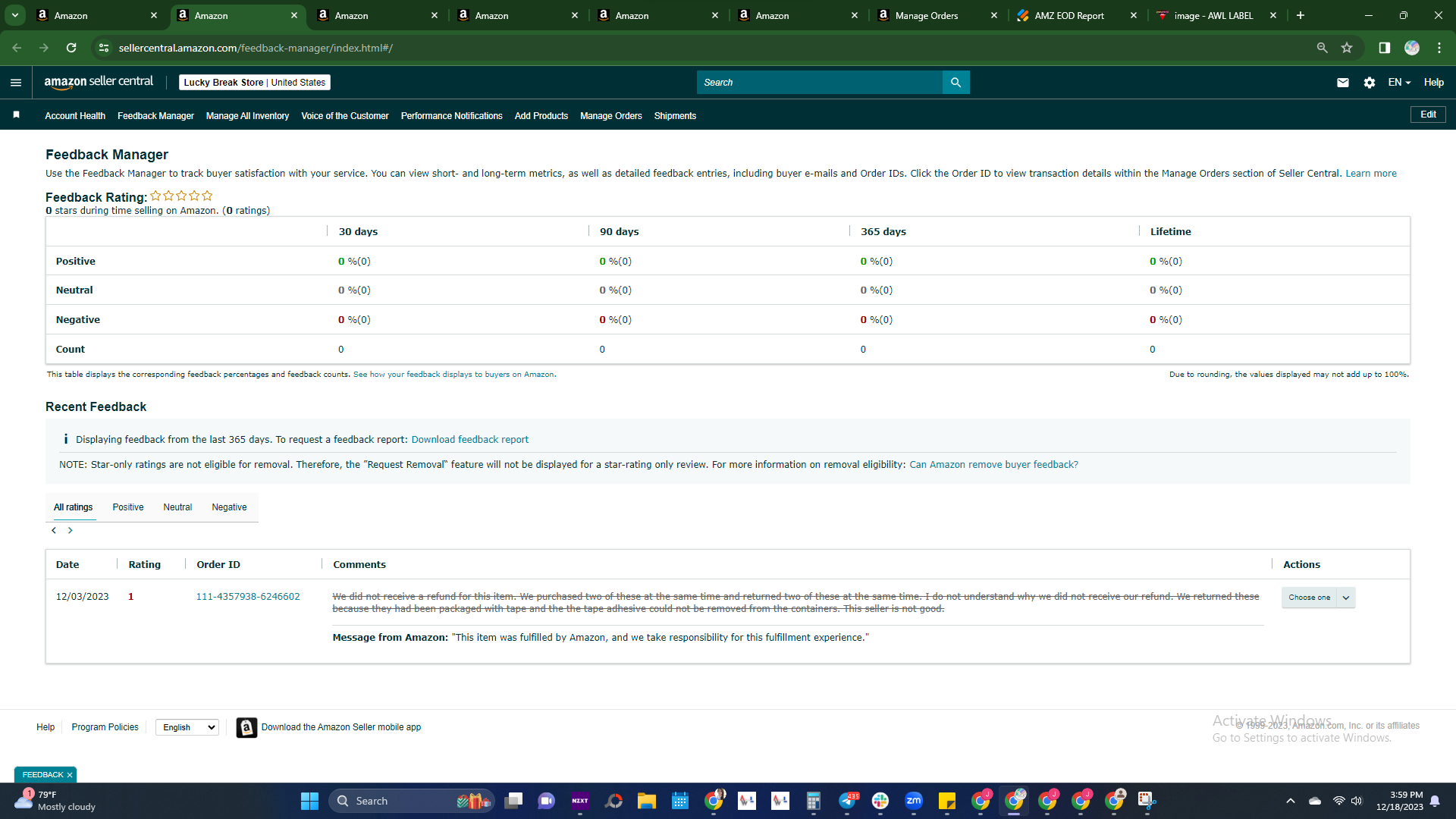Open Feedback Manager in navigation bar
1456x819 pixels.
coord(155,116)
